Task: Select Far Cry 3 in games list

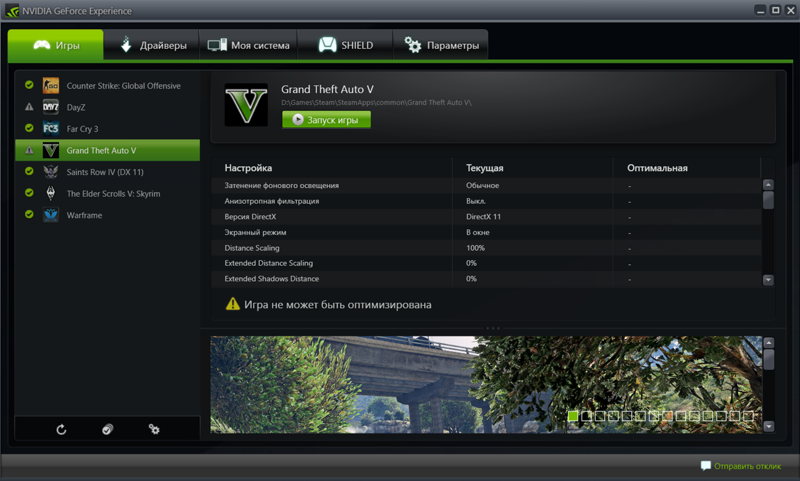Action: tap(107, 129)
